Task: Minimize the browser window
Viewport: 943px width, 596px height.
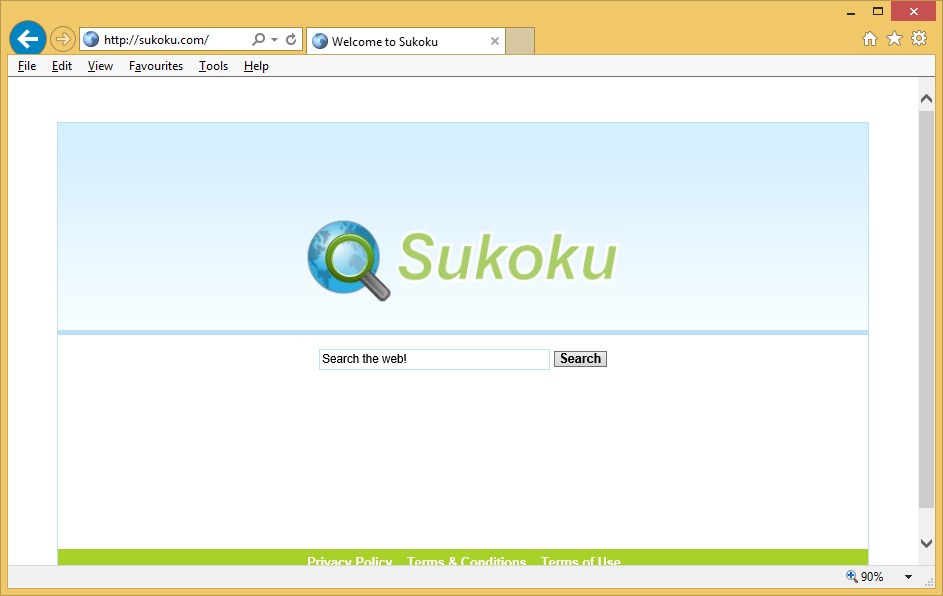Action: tap(851, 12)
